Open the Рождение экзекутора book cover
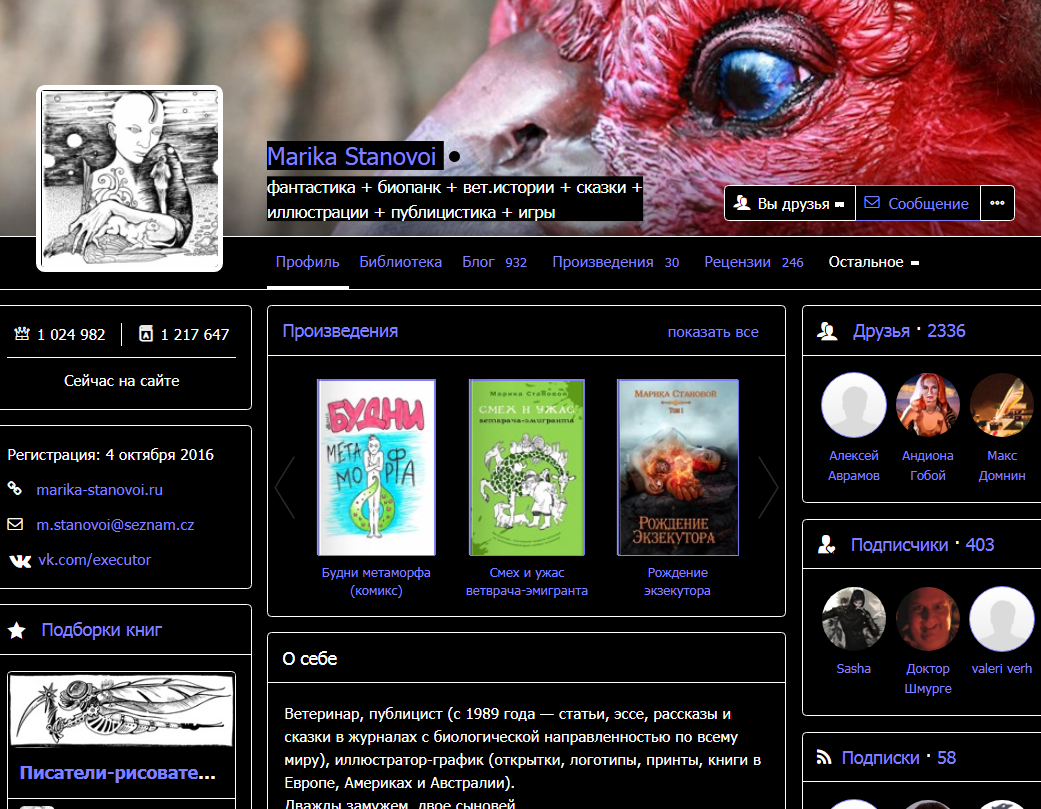Image resolution: width=1041 pixels, height=809 pixels. pyautogui.click(x=678, y=467)
